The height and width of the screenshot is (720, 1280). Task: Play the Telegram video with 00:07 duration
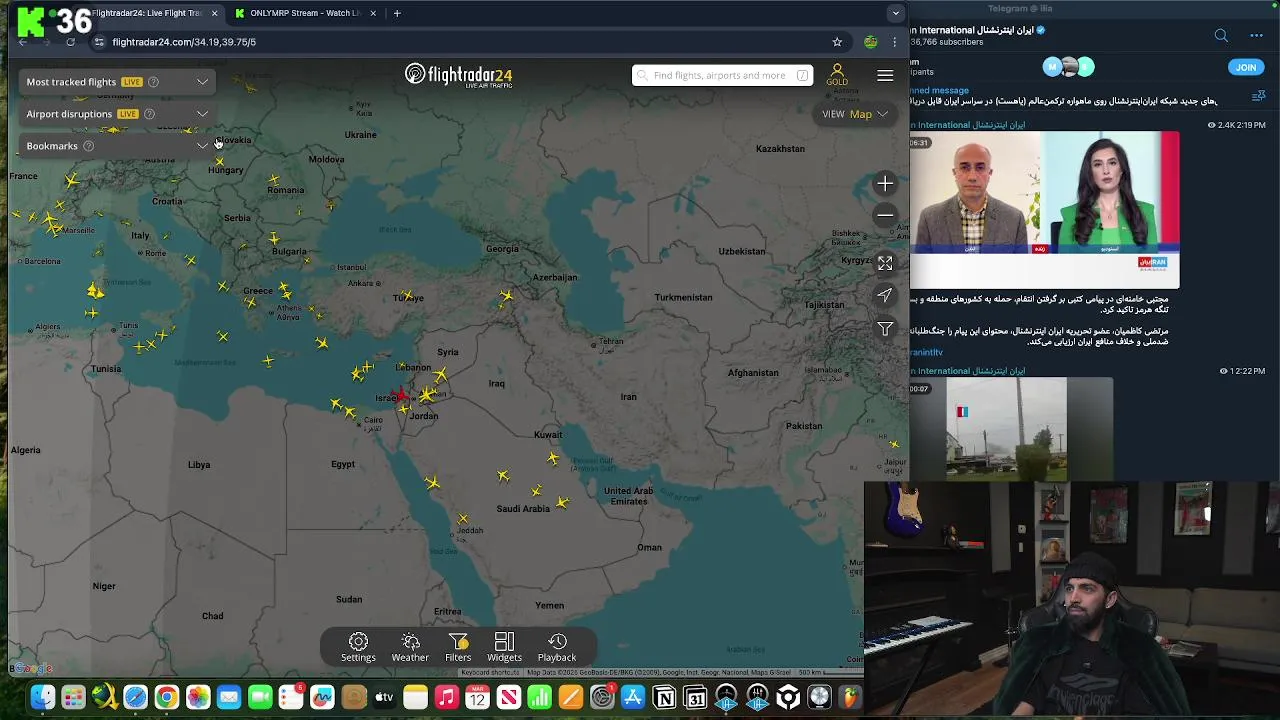(1011, 430)
